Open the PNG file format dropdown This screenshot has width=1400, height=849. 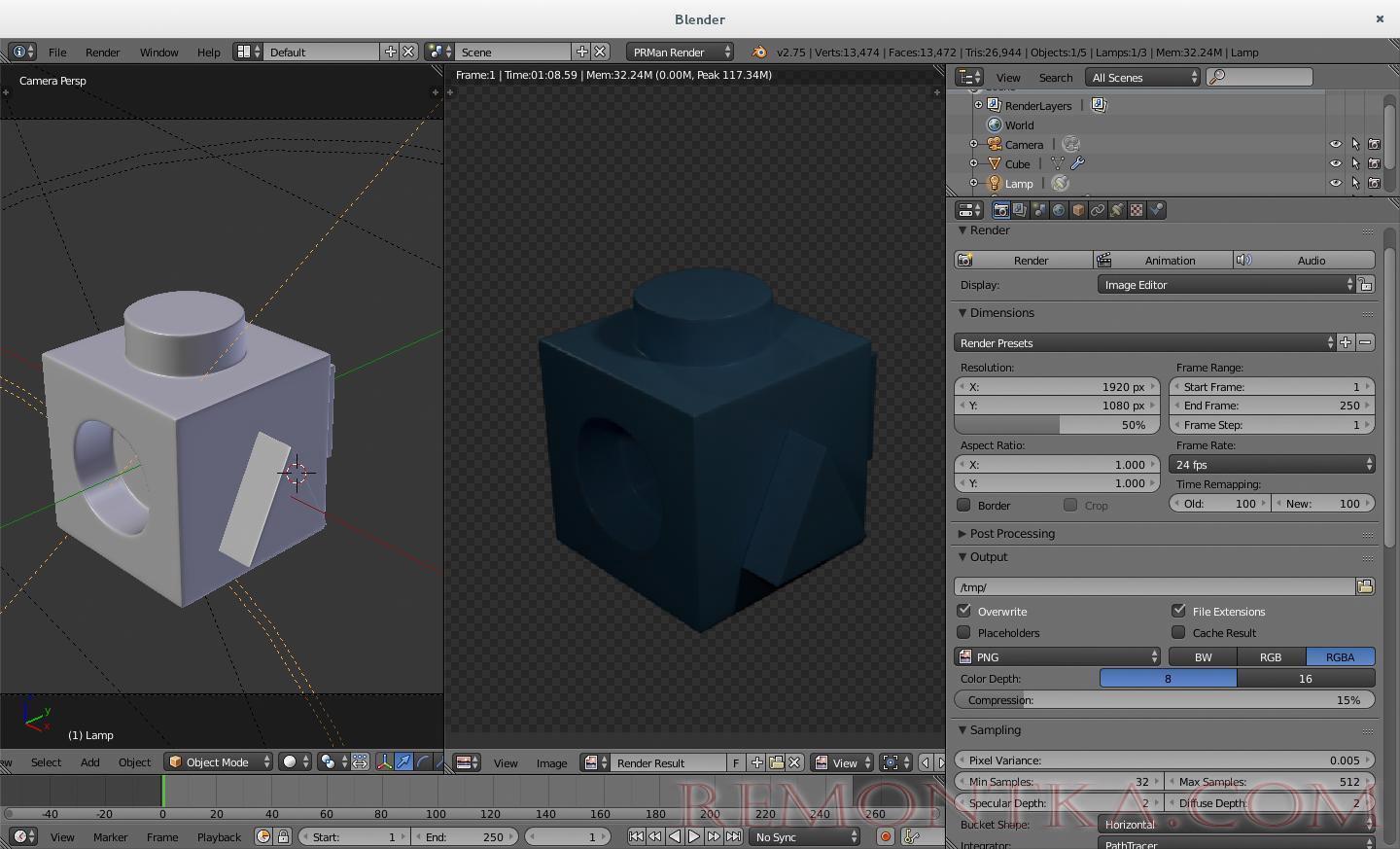coord(1058,656)
